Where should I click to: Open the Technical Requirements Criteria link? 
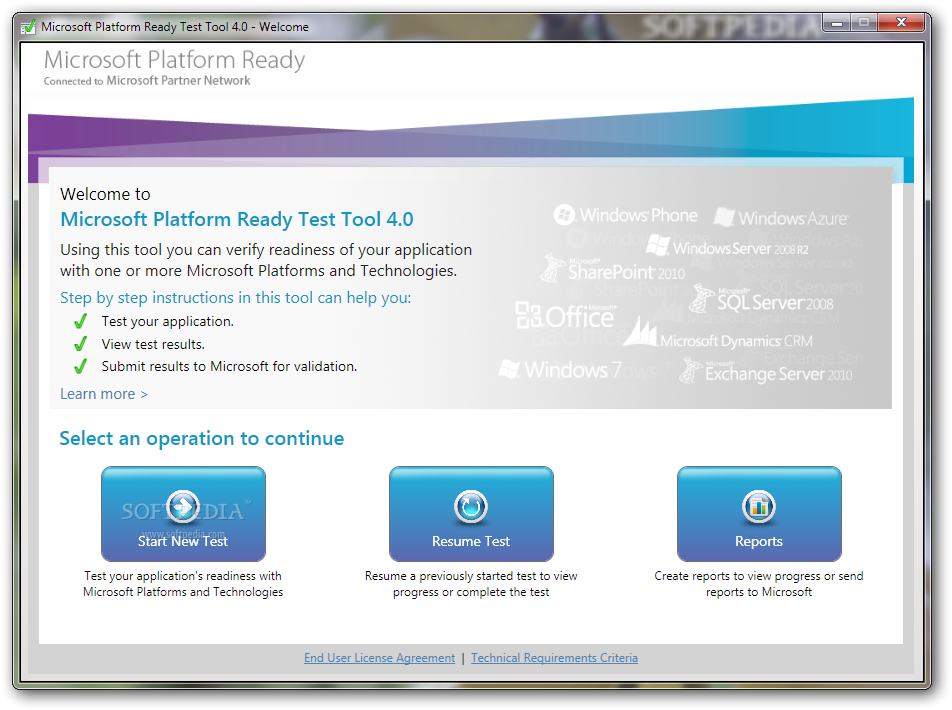click(x=554, y=658)
